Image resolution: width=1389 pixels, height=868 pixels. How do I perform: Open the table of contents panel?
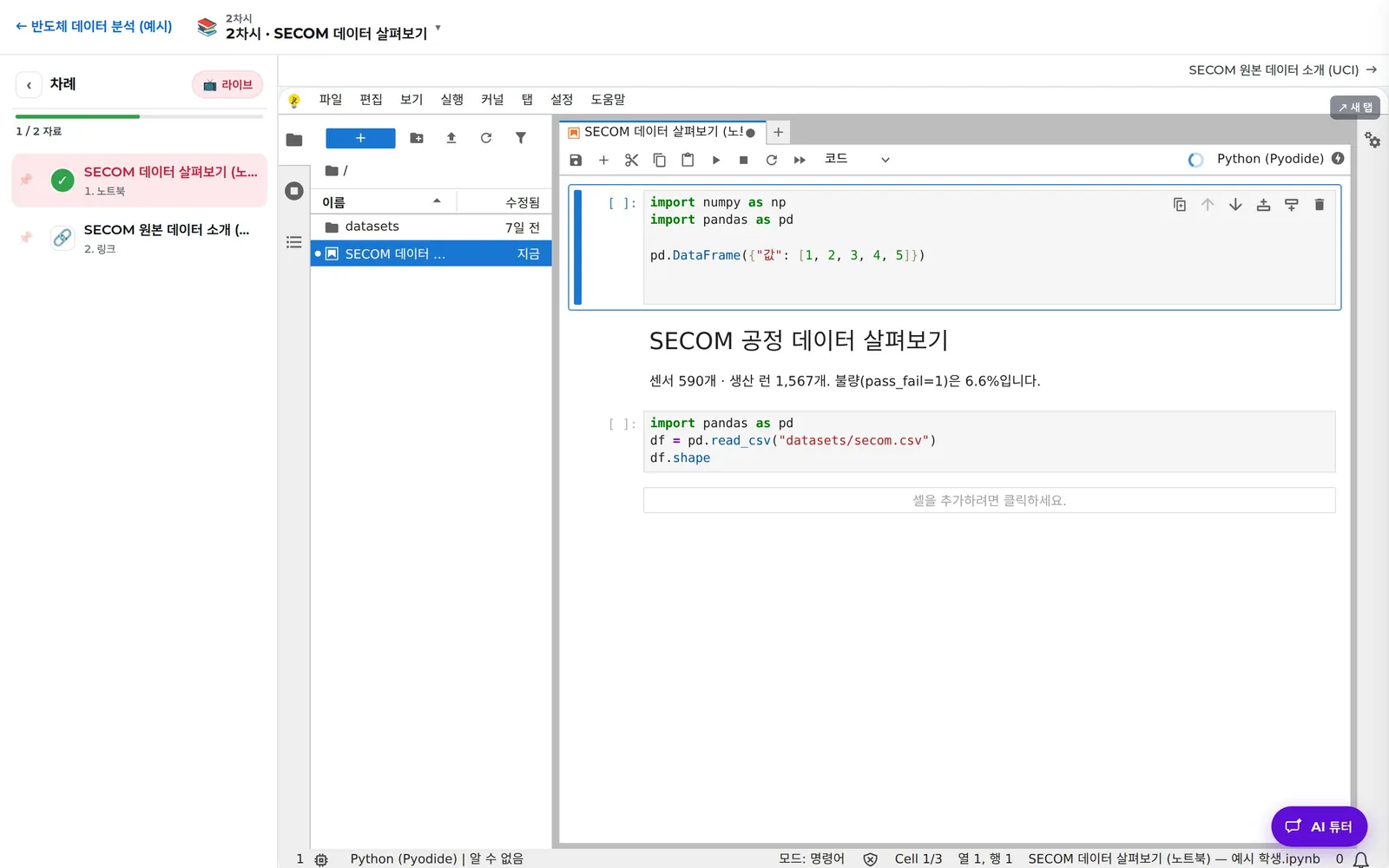pos(294,242)
